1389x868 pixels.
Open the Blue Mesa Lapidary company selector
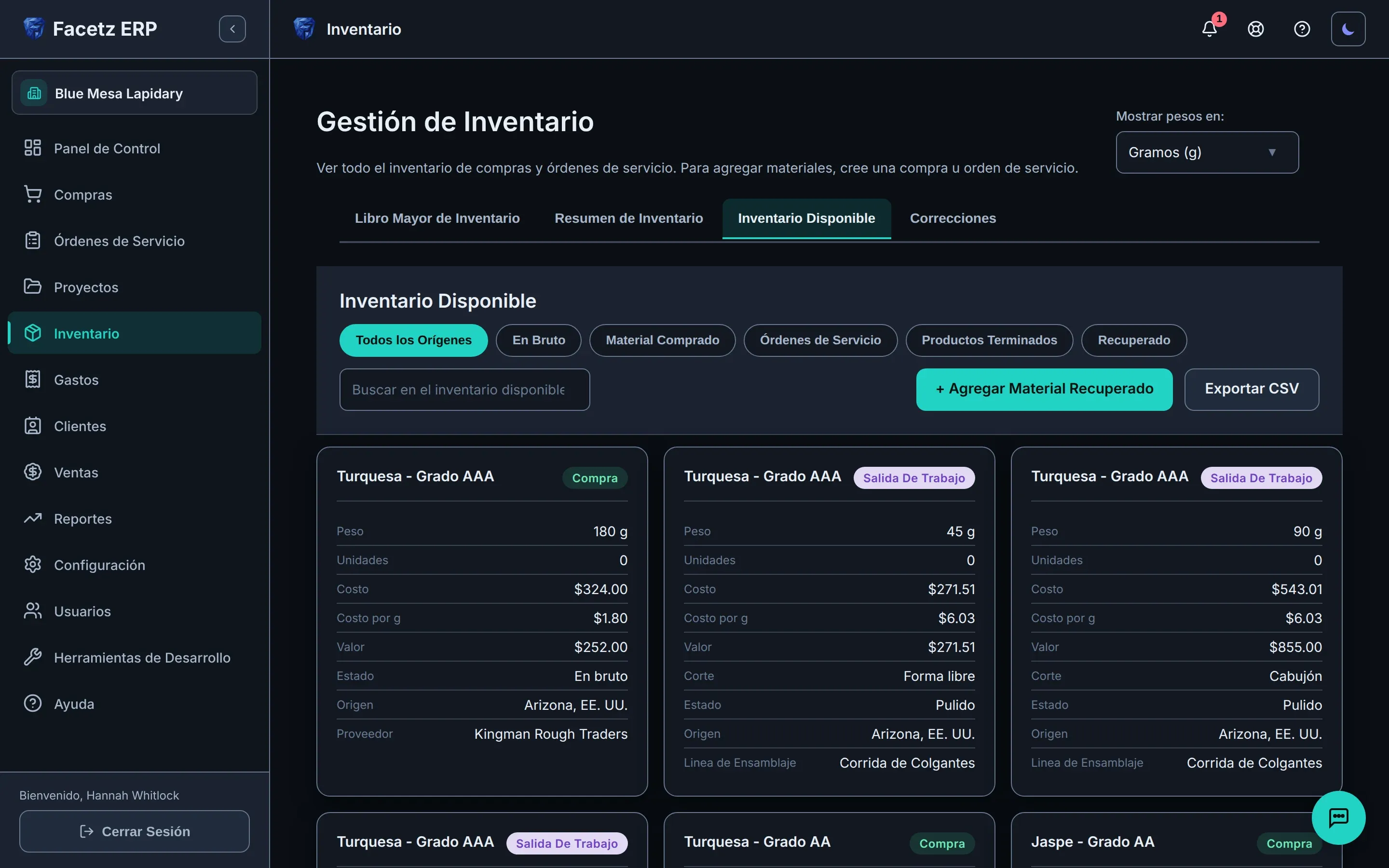coord(134,93)
